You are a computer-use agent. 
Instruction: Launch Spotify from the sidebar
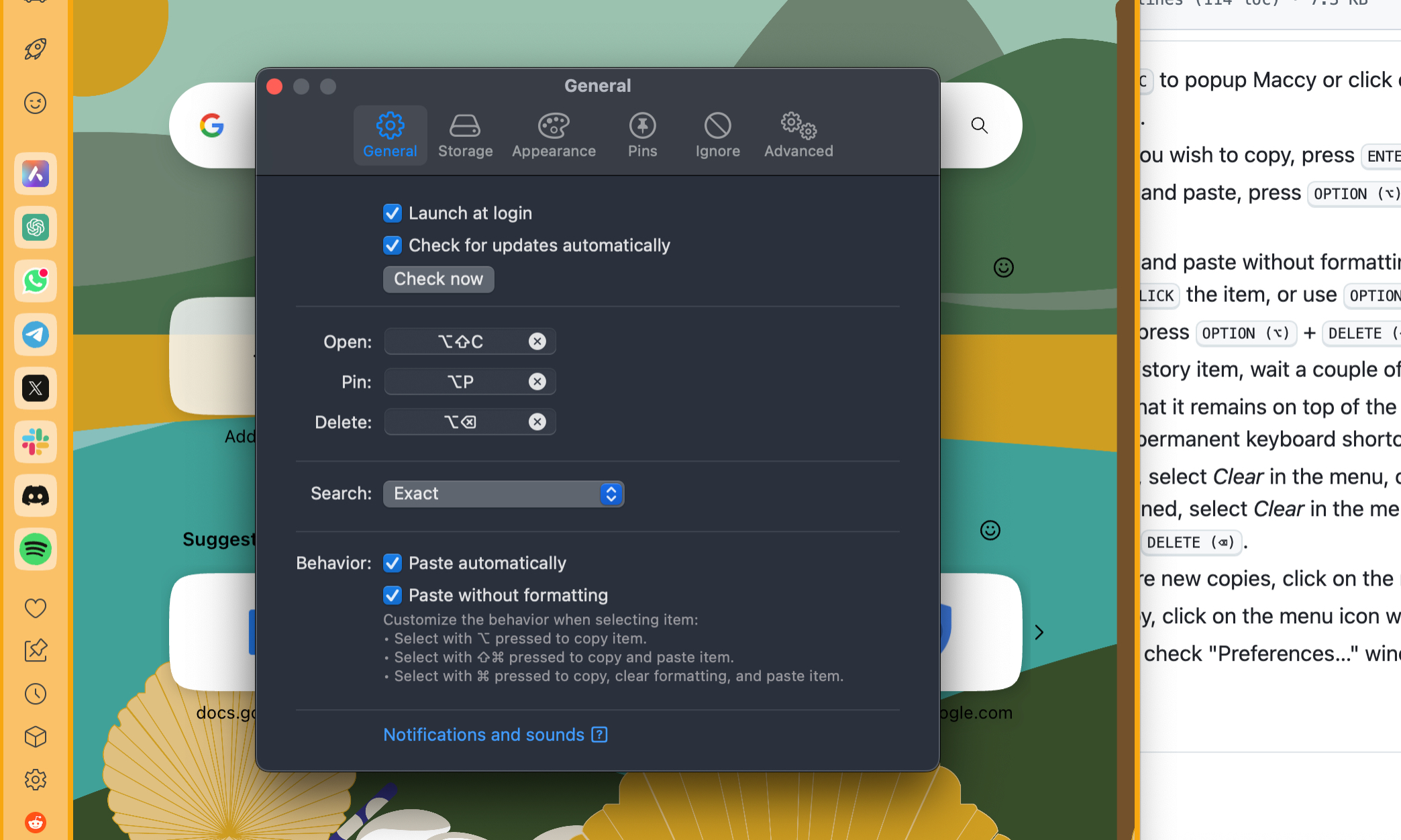pos(35,549)
